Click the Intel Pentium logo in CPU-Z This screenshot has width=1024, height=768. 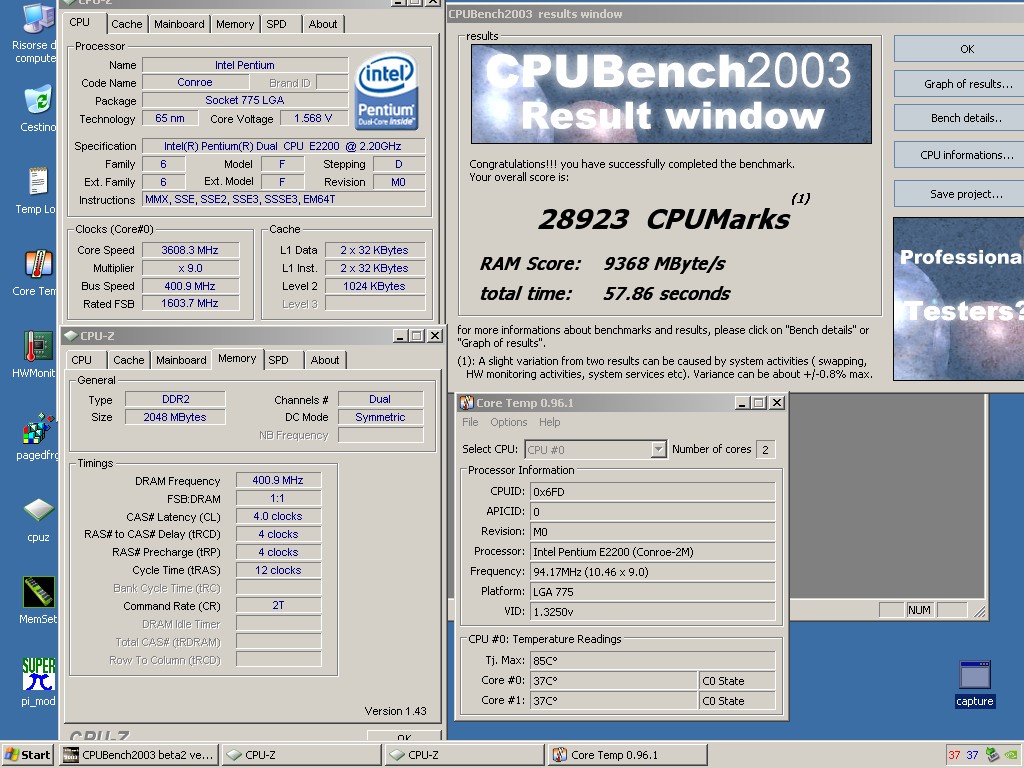tap(386, 91)
